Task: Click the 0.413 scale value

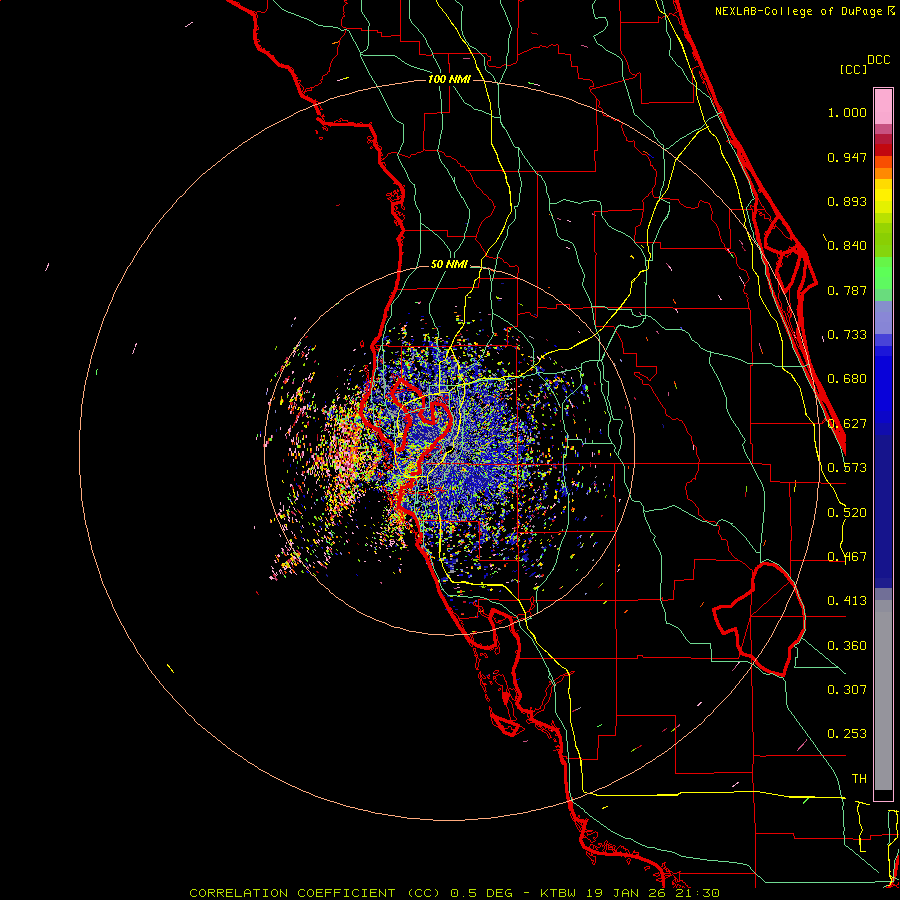Action: pos(847,601)
